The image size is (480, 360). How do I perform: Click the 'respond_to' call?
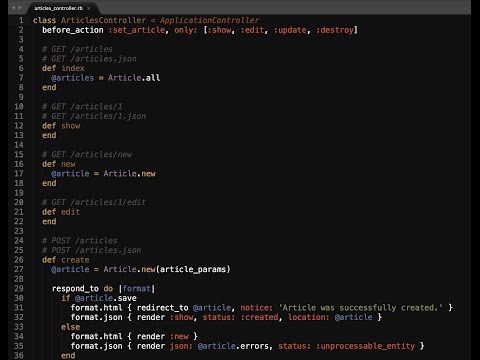[x=75, y=289]
